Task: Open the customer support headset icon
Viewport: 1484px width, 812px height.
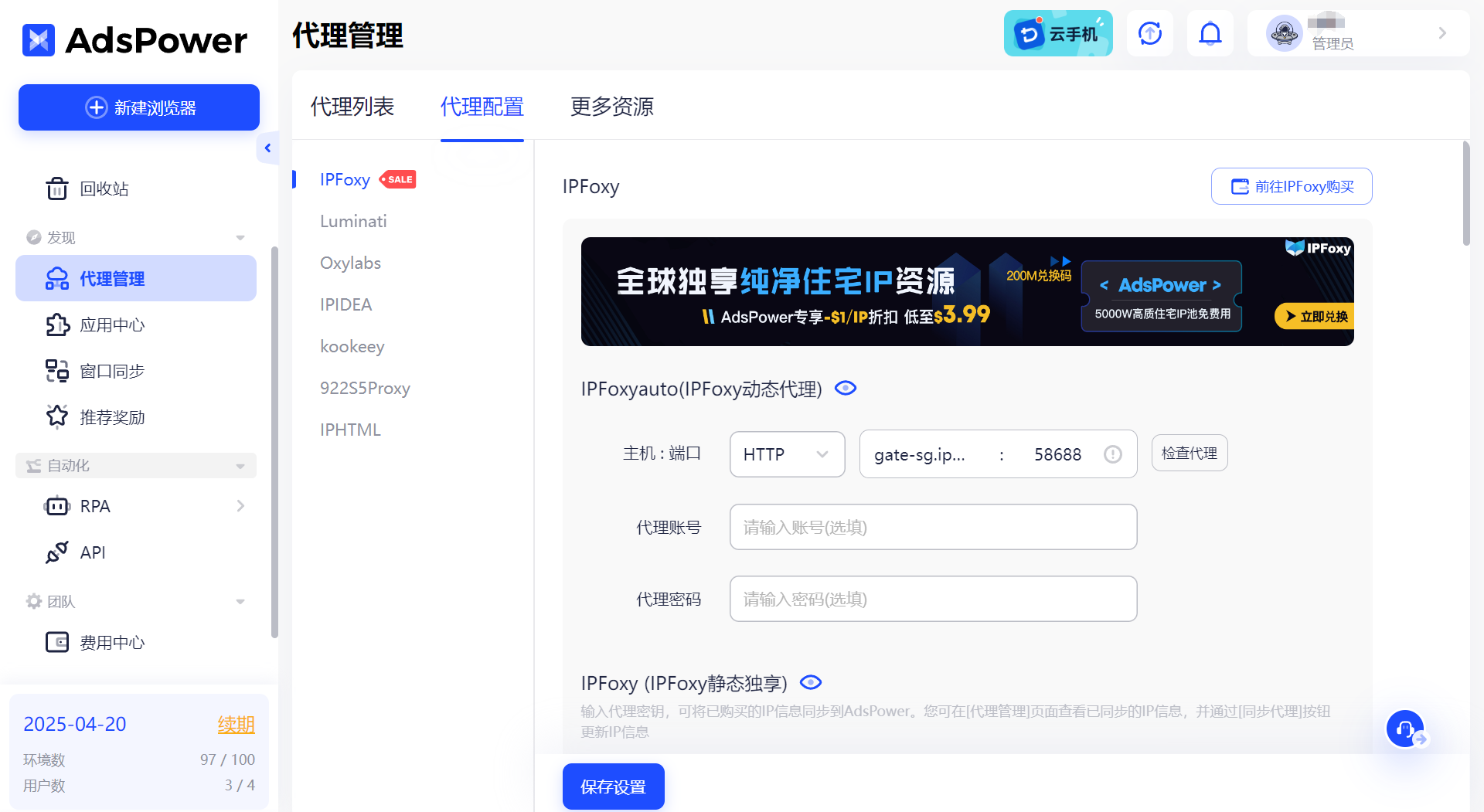Action: click(1405, 729)
